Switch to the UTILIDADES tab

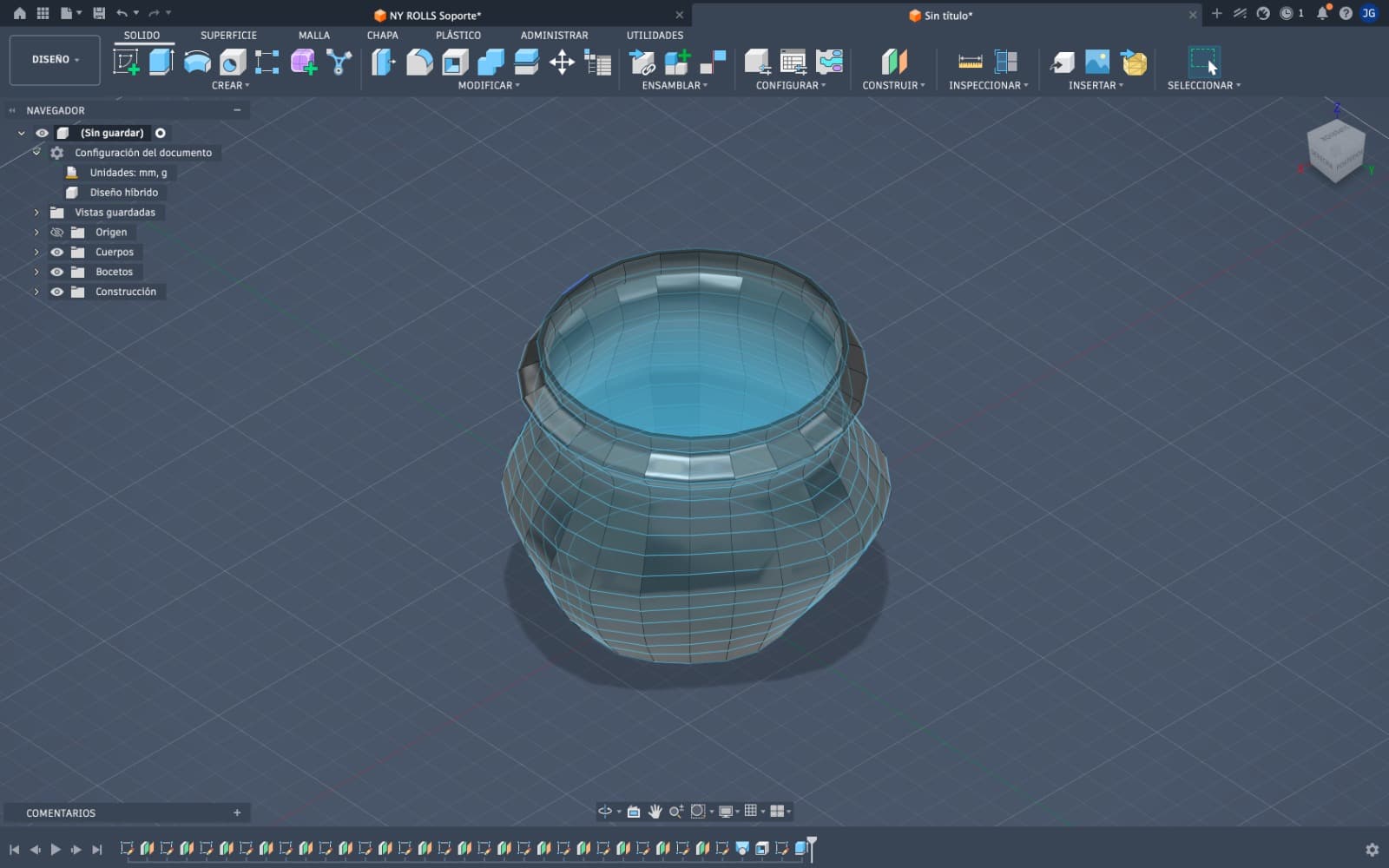tap(655, 36)
